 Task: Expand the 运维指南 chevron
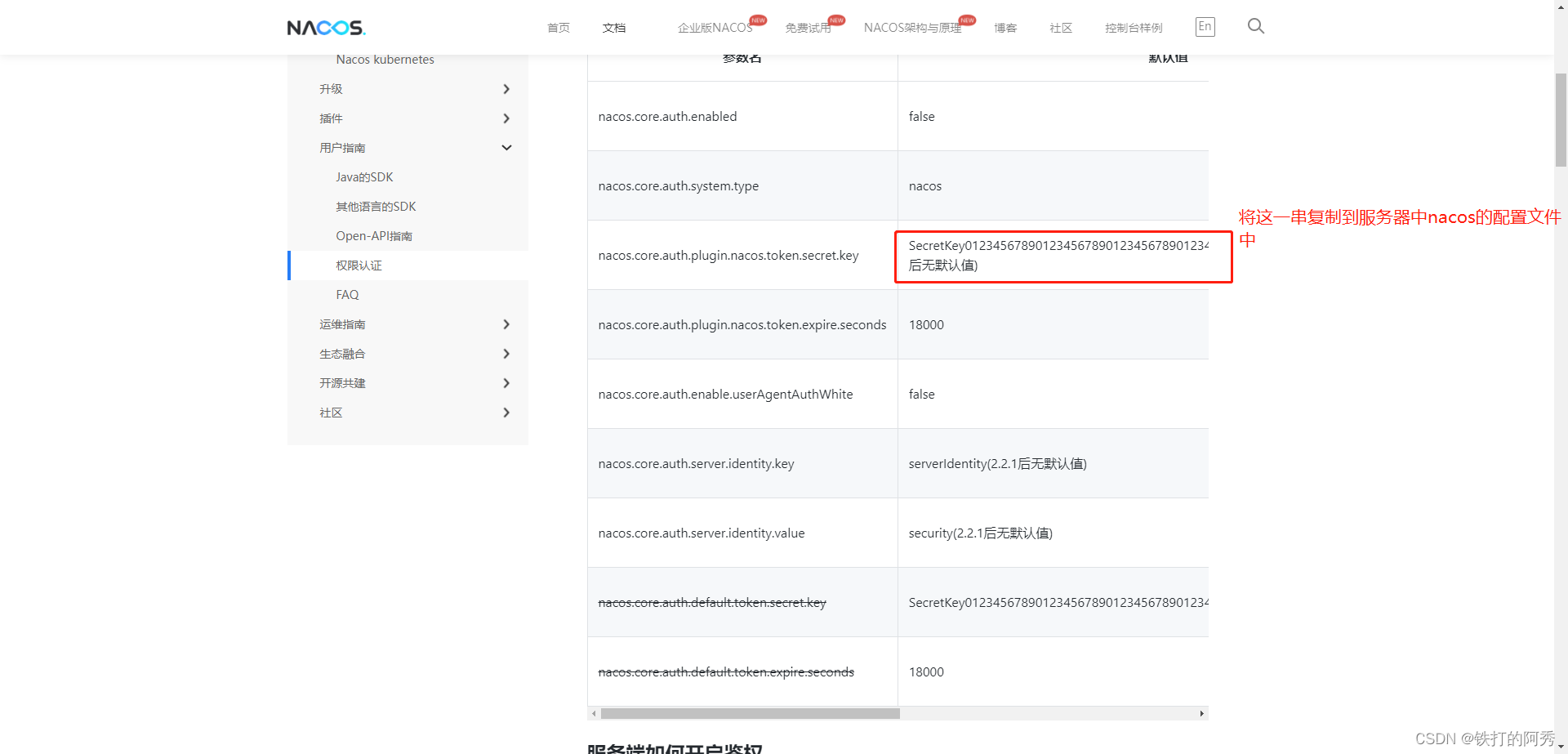coord(506,324)
